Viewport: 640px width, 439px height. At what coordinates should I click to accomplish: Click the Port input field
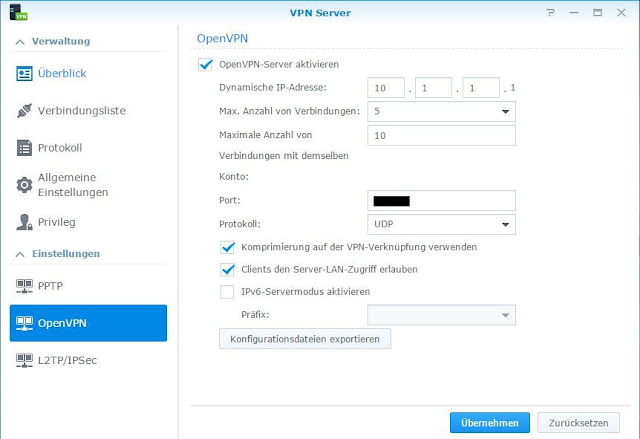(x=441, y=201)
